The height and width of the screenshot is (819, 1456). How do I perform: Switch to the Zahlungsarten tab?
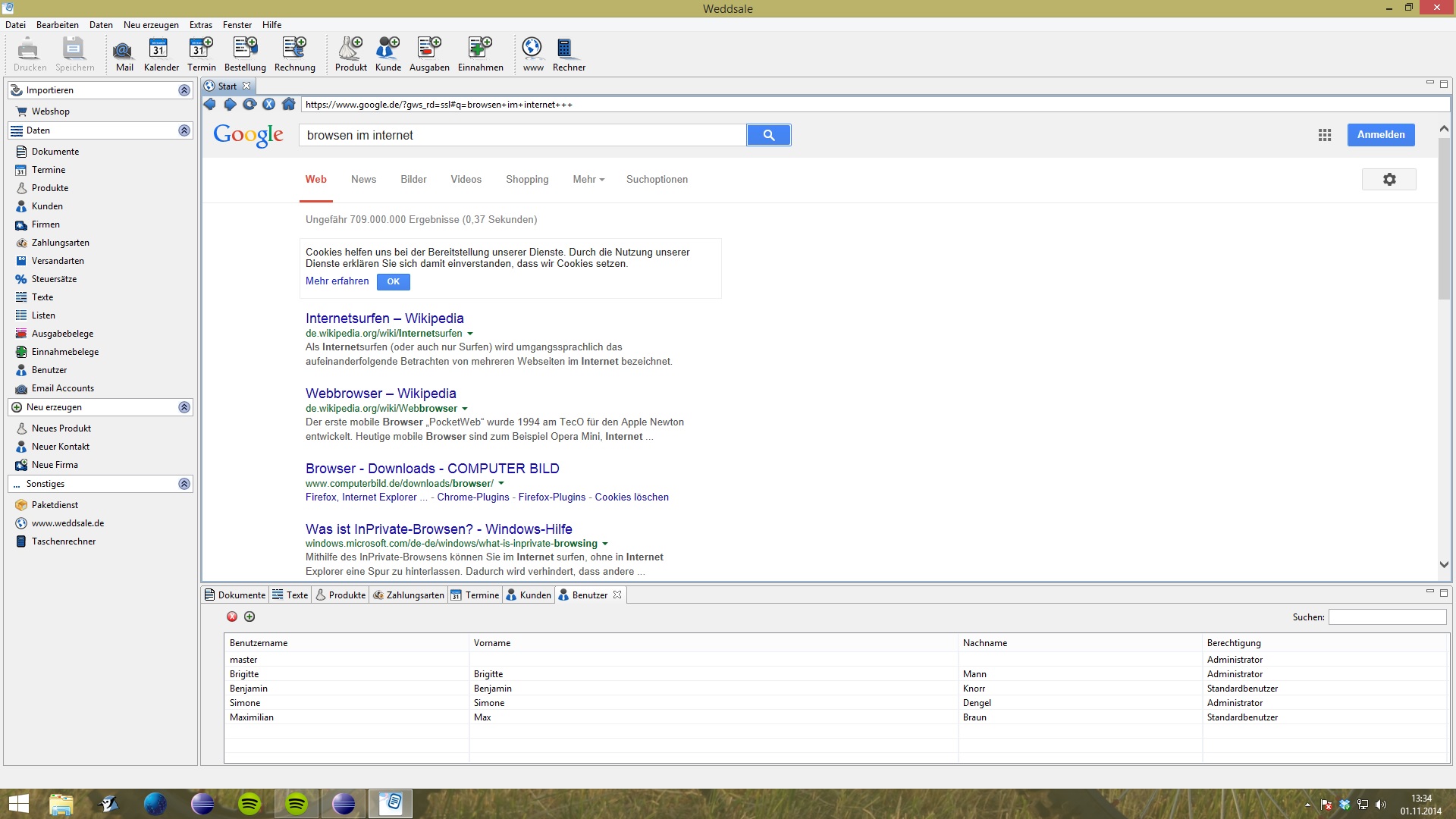point(409,595)
